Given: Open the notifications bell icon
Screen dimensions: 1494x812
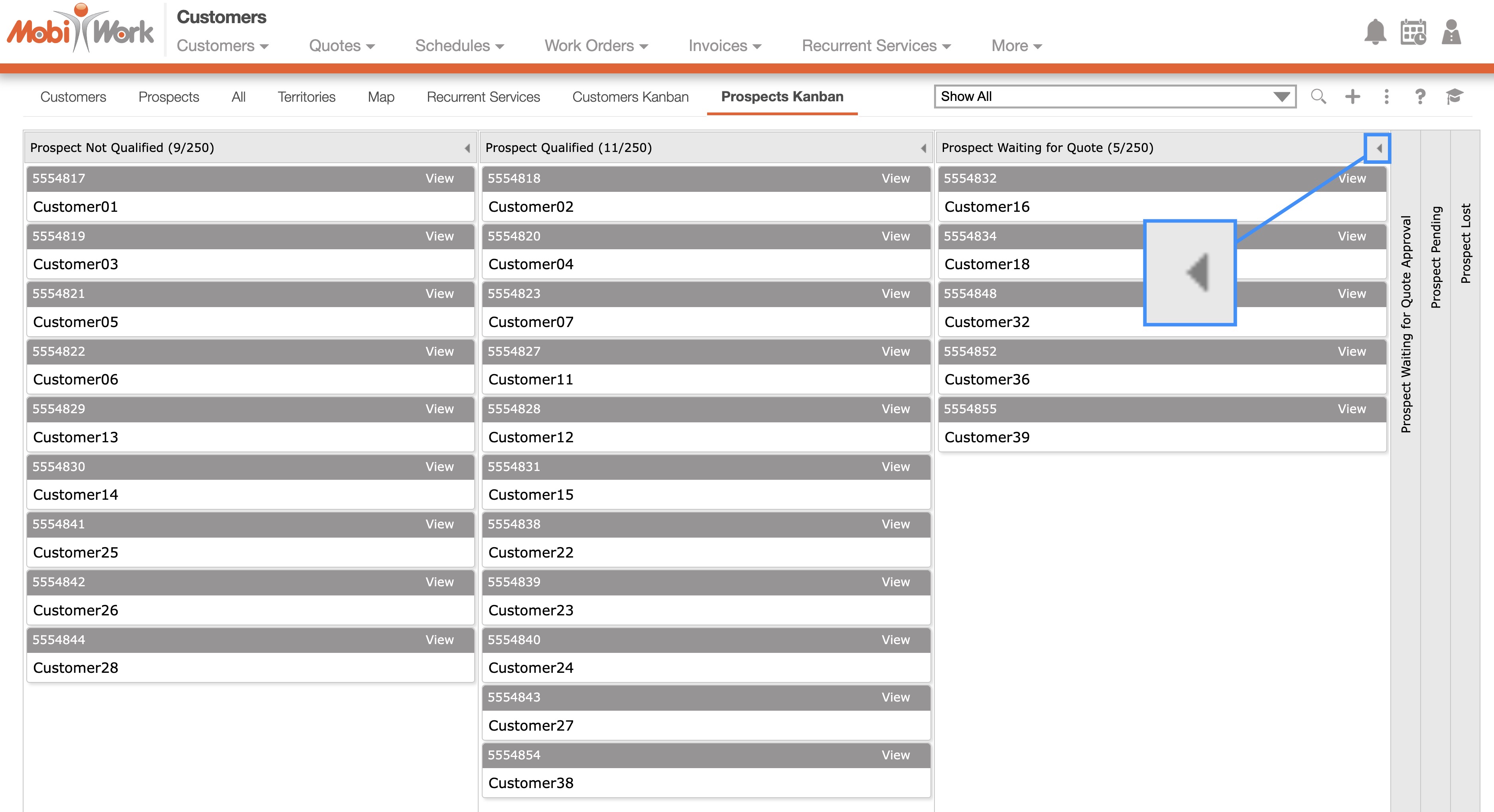Looking at the screenshot, I should [1375, 32].
